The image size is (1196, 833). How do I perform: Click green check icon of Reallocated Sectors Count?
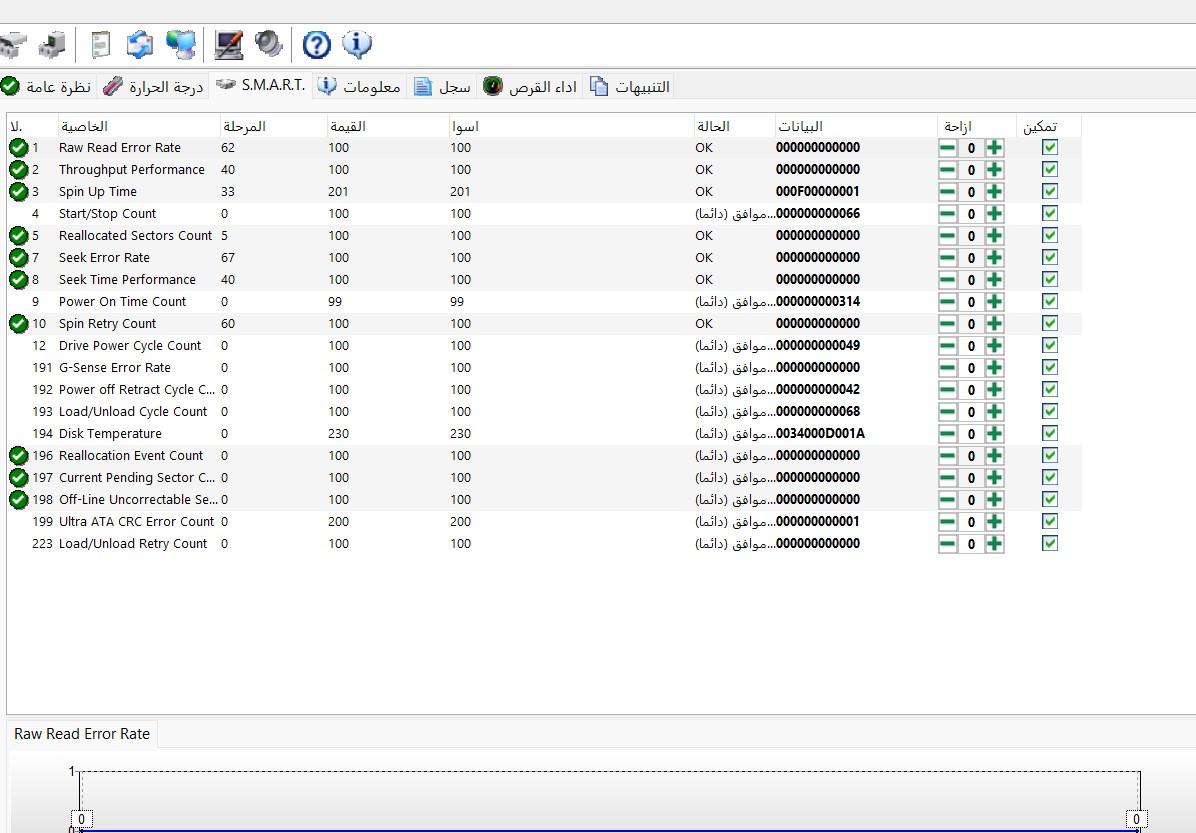pyautogui.click(x=18, y=236)
